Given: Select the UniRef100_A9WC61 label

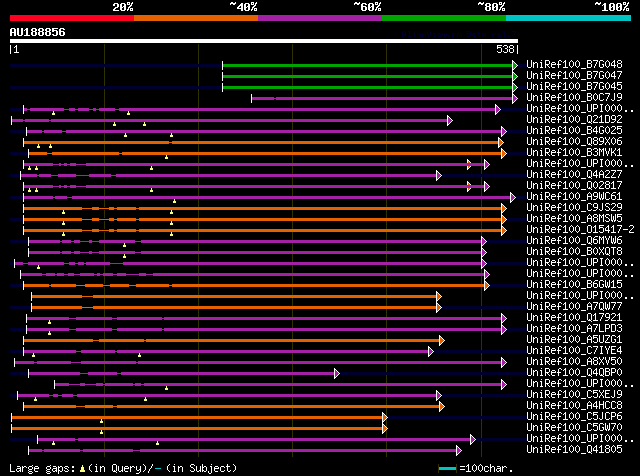Looking at the screenshot, I should coord(574,197).
